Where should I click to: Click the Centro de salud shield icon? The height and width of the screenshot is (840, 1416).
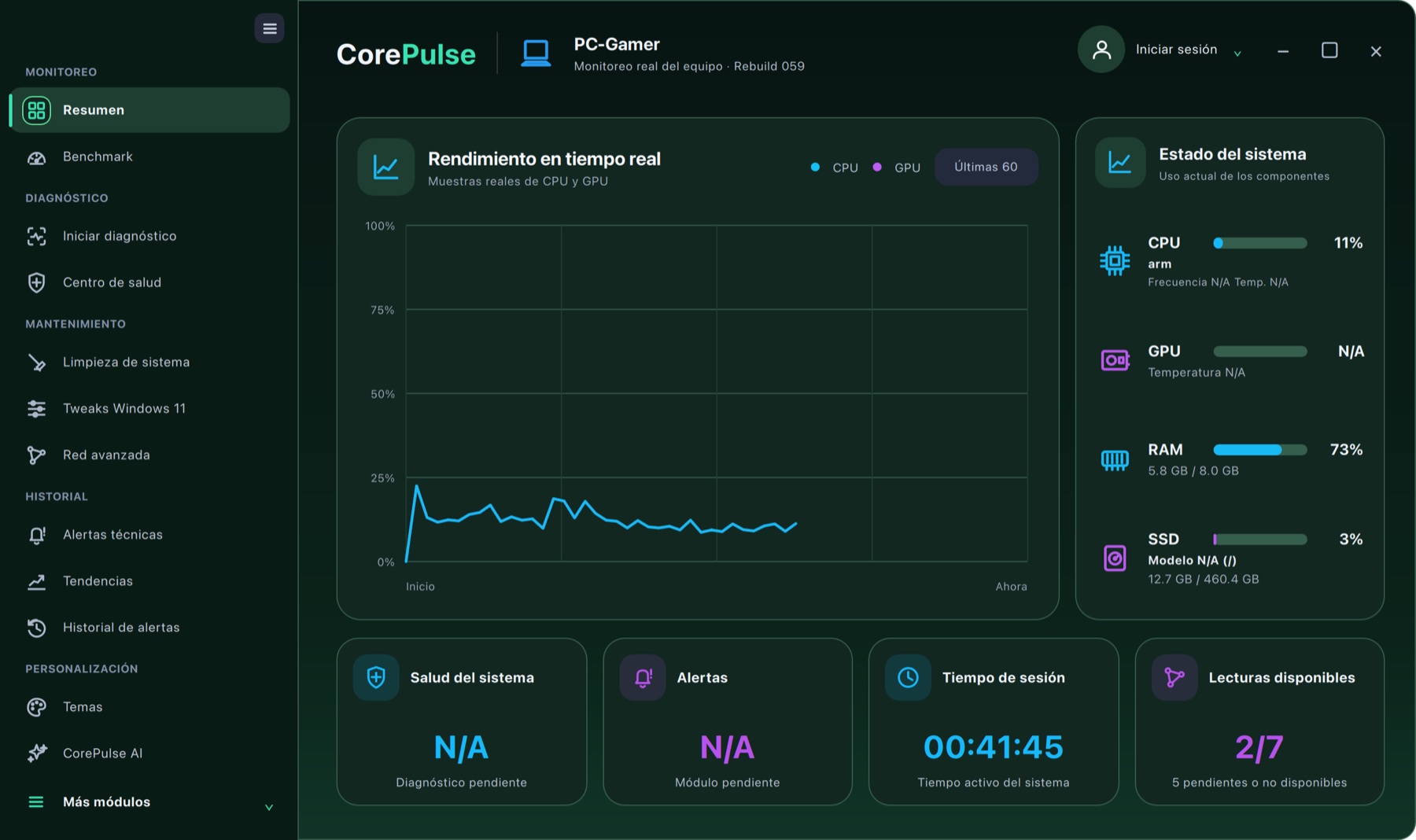click(x=37, y=282)
